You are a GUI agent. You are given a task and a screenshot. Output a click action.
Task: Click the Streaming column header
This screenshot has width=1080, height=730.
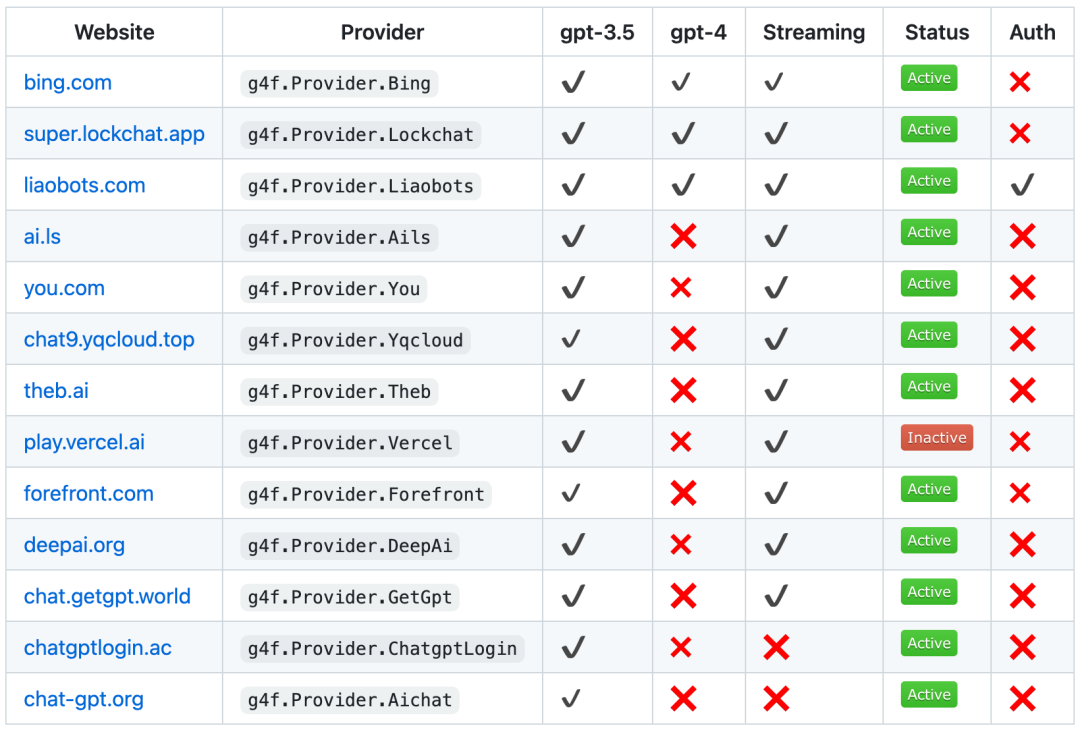click(814, 32)
